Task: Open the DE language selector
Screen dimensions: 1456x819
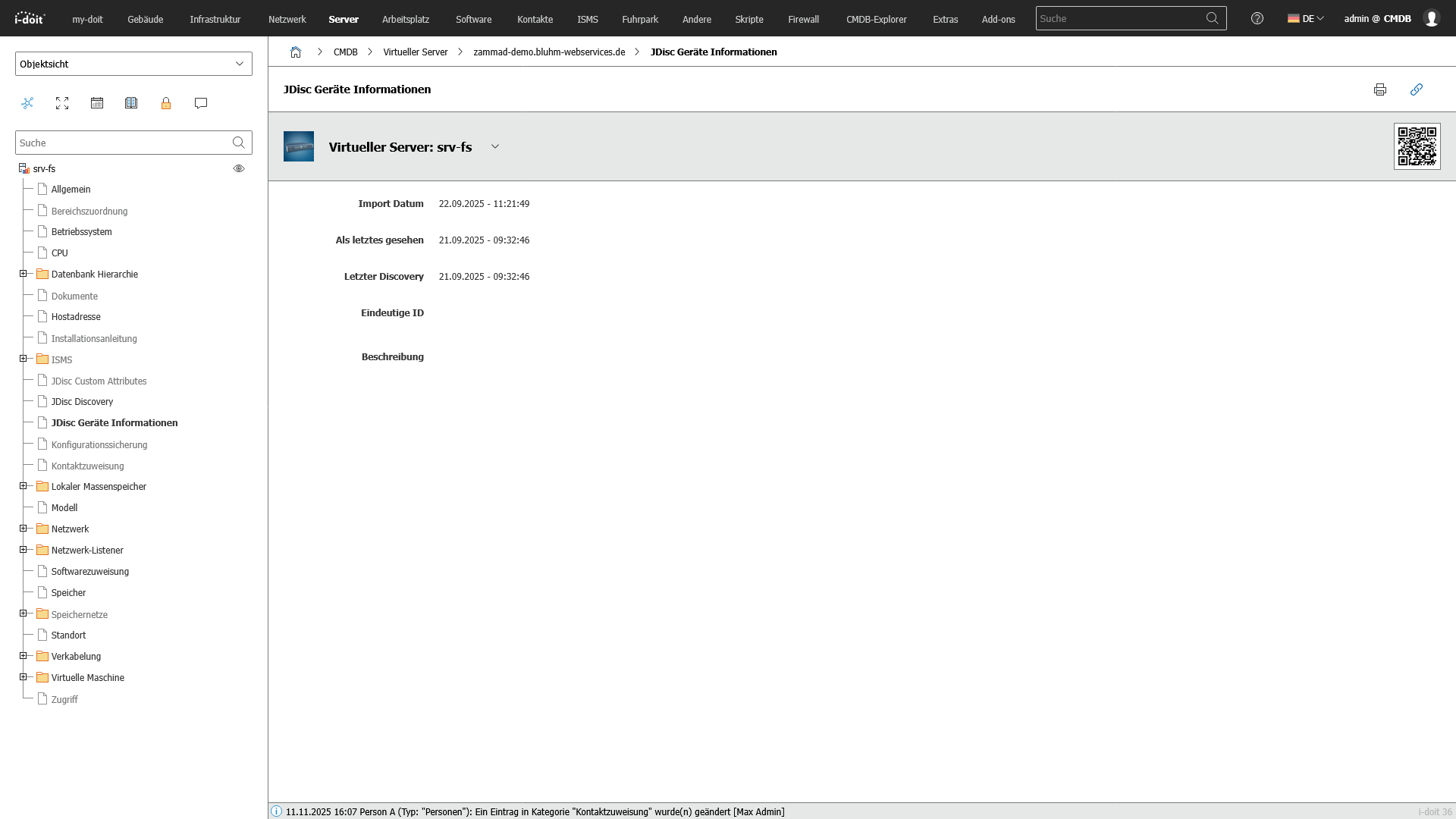Action: (x=1306, y=19)
